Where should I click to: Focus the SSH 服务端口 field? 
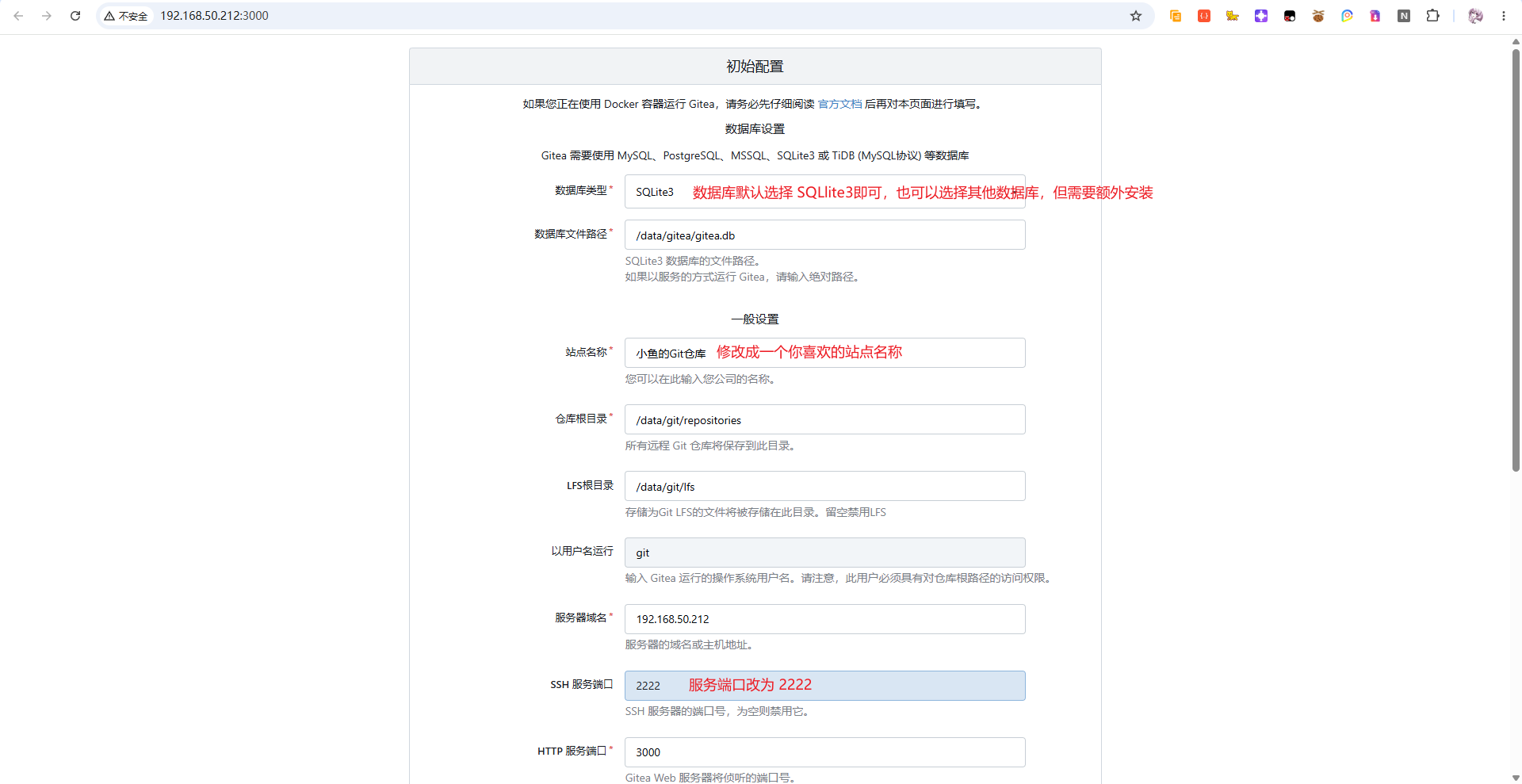coord(824,686)
